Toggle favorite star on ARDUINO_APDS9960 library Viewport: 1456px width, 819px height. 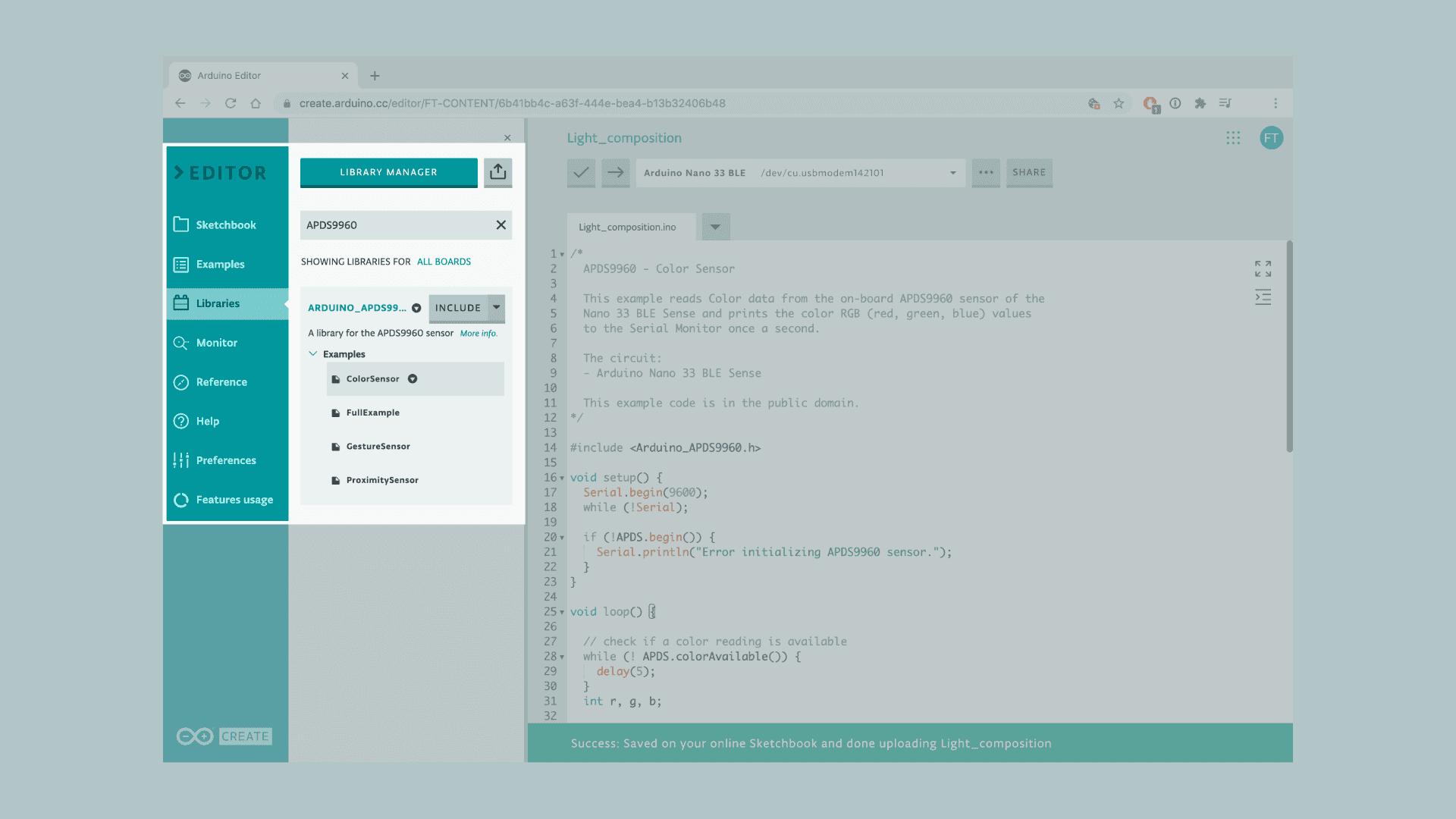point(416,308)
